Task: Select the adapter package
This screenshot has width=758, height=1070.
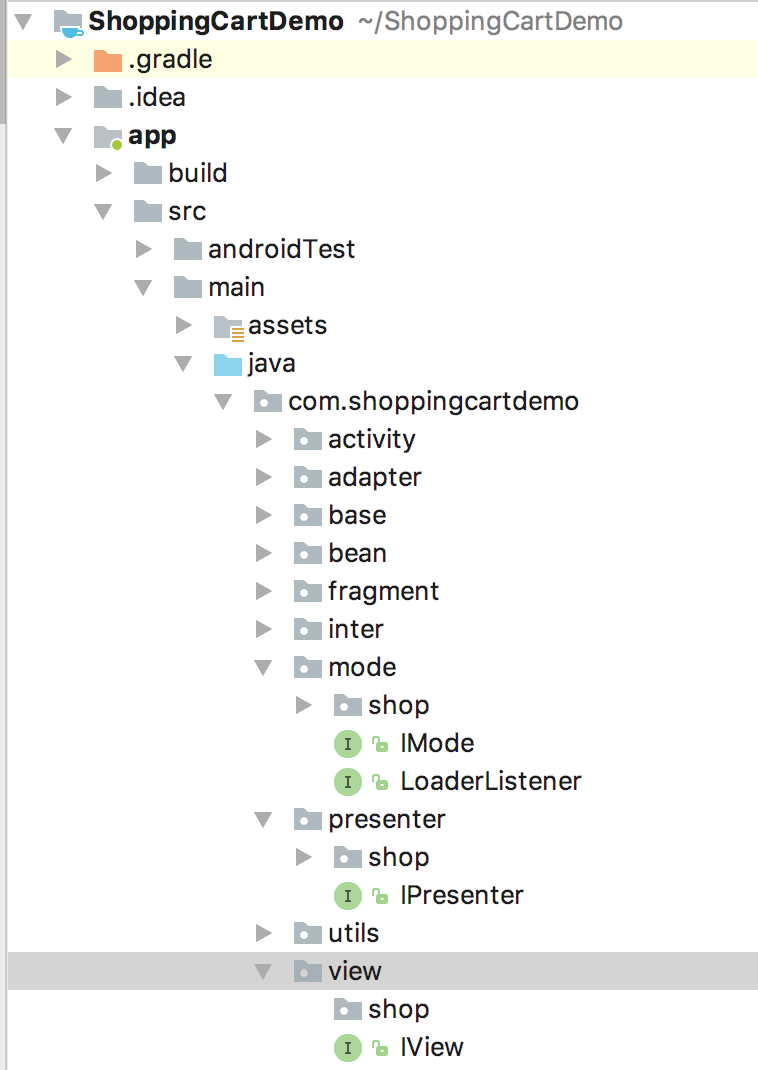Action: [x=374, y=478]
